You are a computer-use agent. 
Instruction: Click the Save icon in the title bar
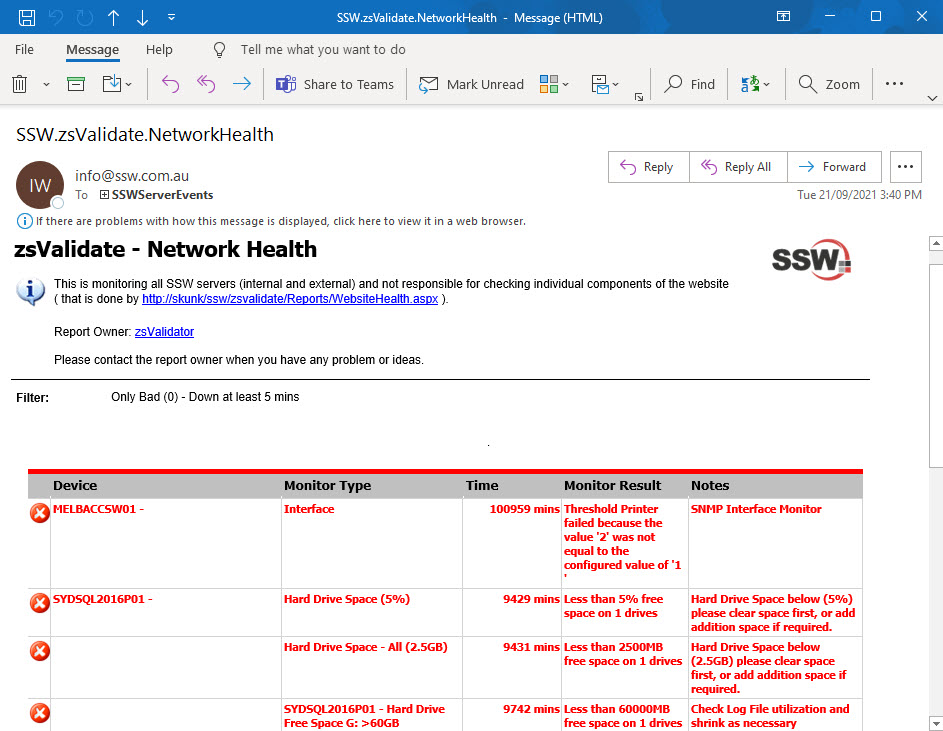[27, 17]
